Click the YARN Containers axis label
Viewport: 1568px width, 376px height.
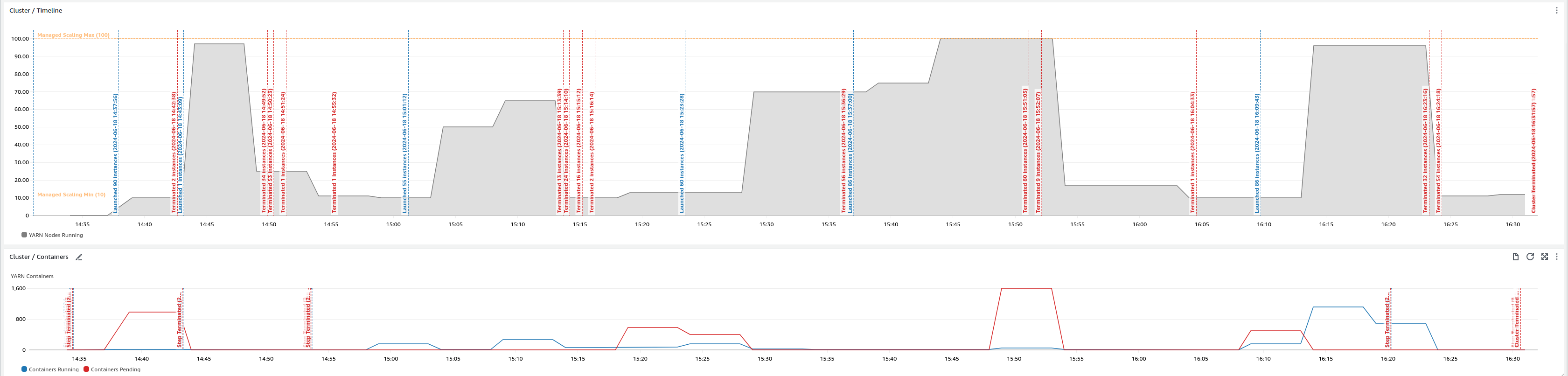tap(32, 276)
